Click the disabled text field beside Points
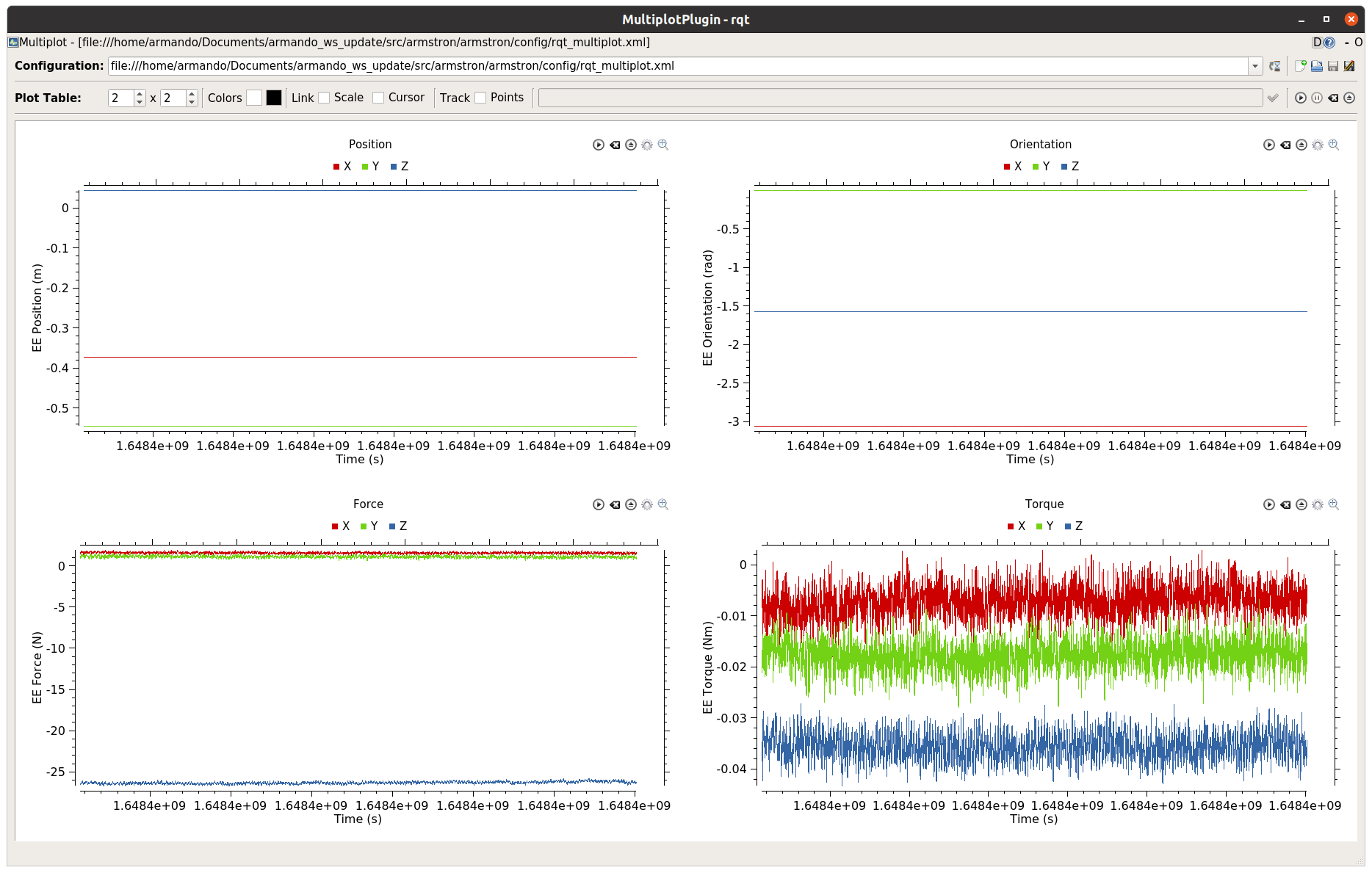1372x873 pixels. (x=900, y=98)
